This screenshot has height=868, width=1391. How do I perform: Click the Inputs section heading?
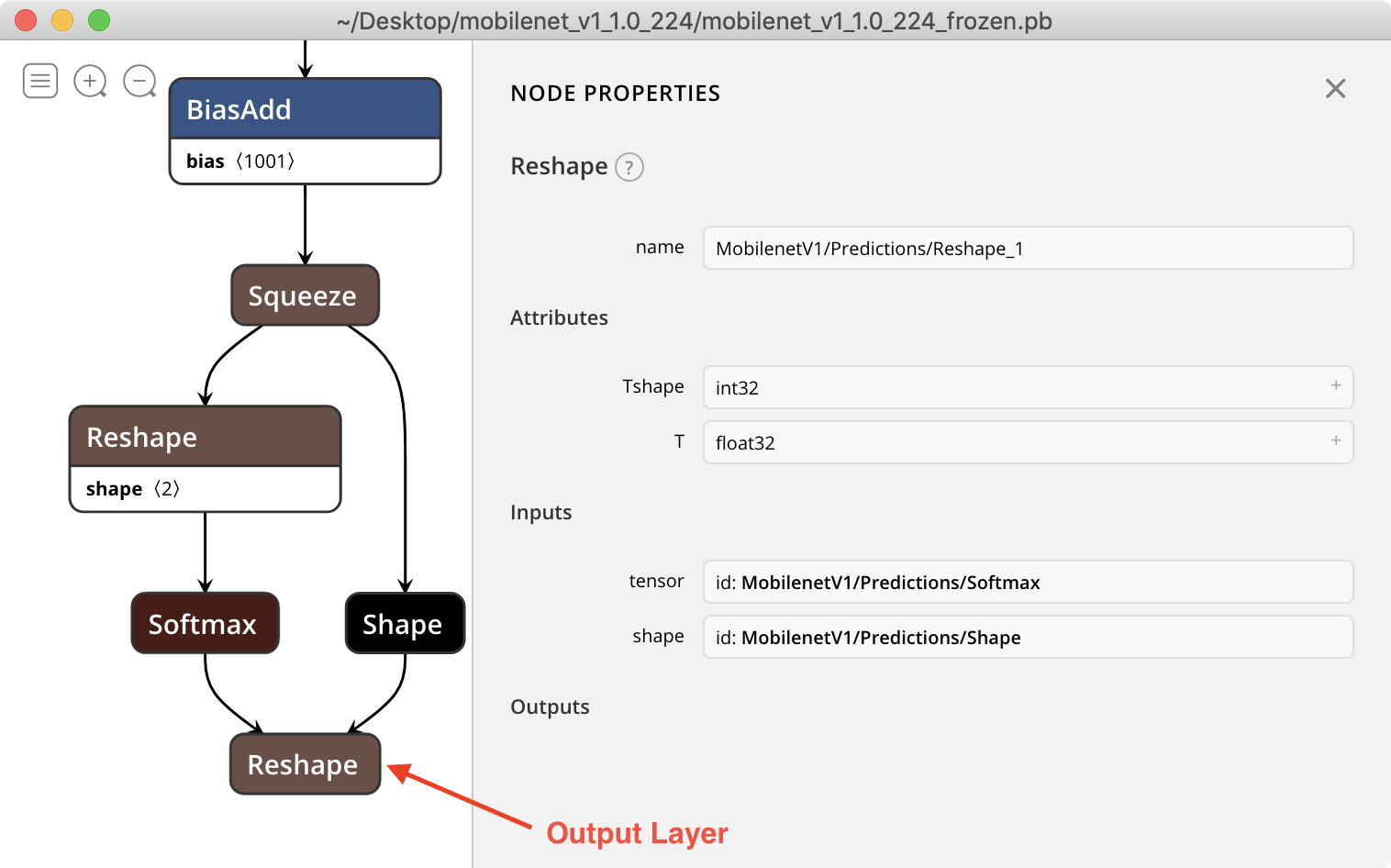point(540,512)
